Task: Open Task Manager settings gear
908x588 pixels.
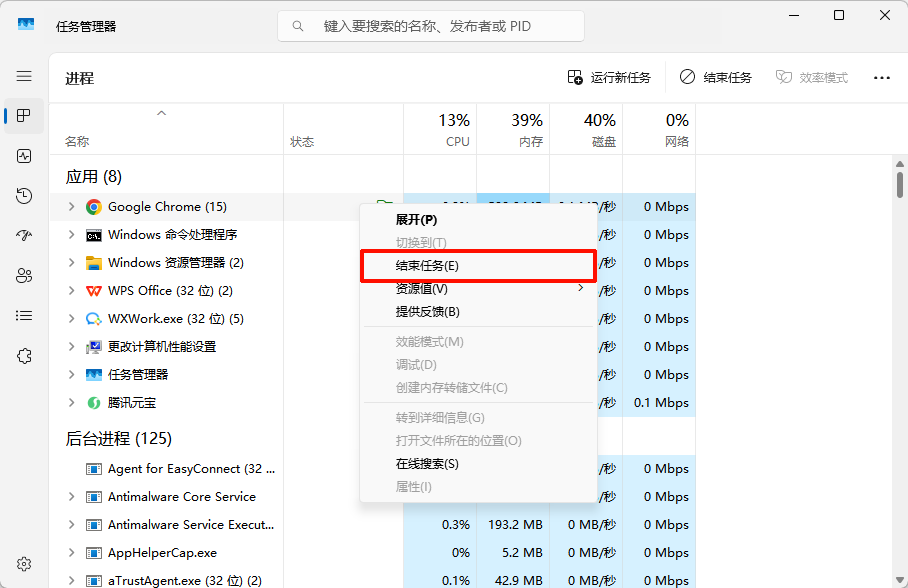Action: tap(24, 564)
